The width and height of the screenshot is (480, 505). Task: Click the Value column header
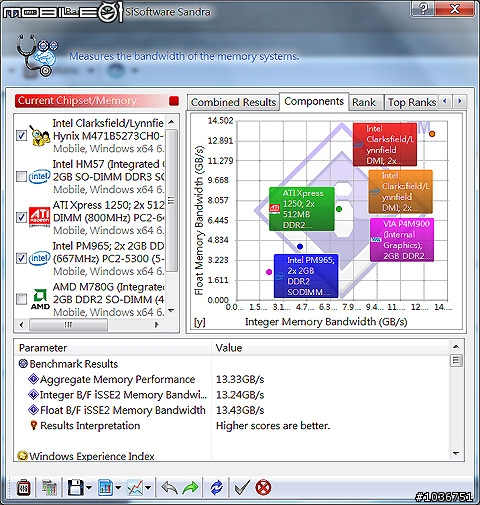pos(330,348)
